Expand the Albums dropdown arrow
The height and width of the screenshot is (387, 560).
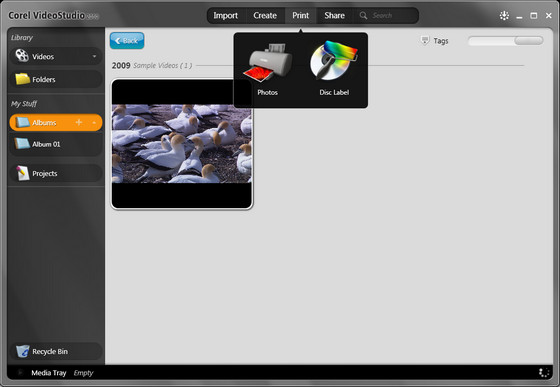(x=94, y=123)
